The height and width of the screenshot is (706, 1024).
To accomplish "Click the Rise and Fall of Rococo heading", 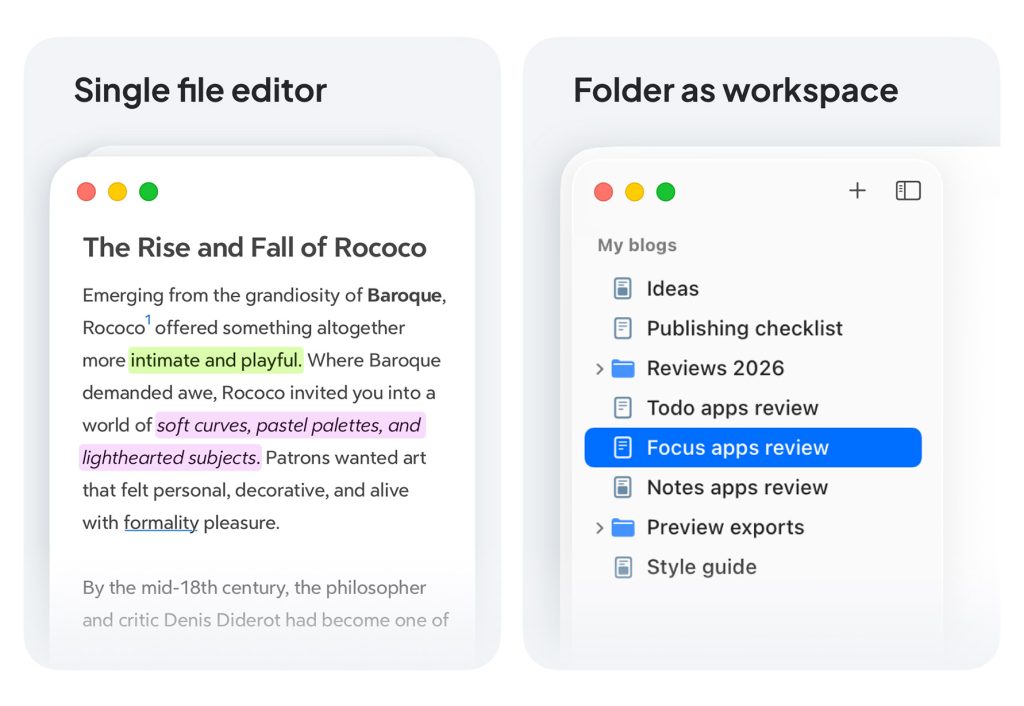I will [255, 248].
